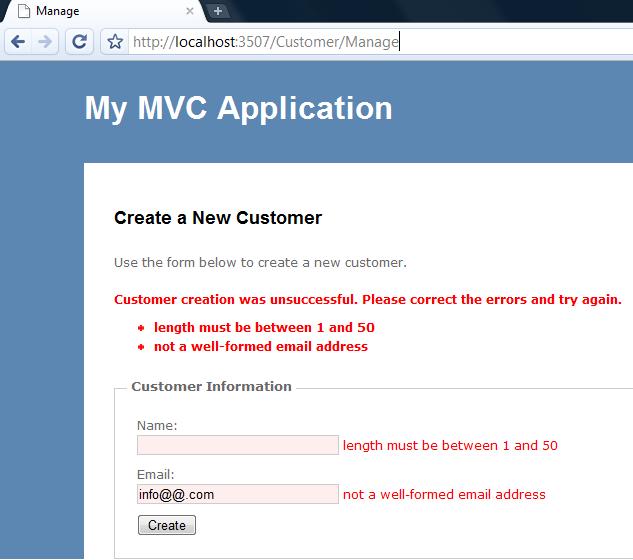The image size is (633, 560).
Task: Focus the Email field containing info@@.com
Action: 238,494
